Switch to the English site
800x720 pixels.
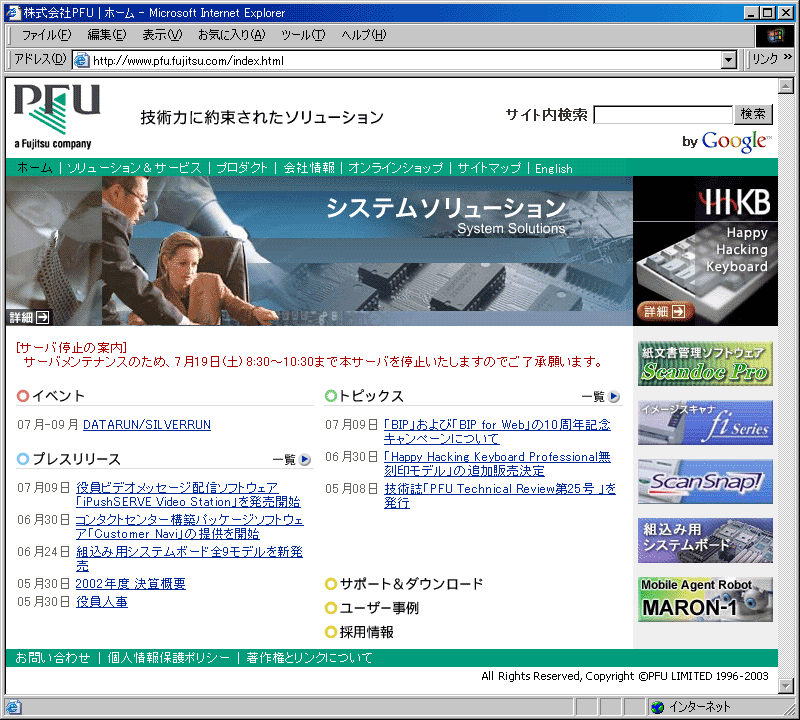554,168
